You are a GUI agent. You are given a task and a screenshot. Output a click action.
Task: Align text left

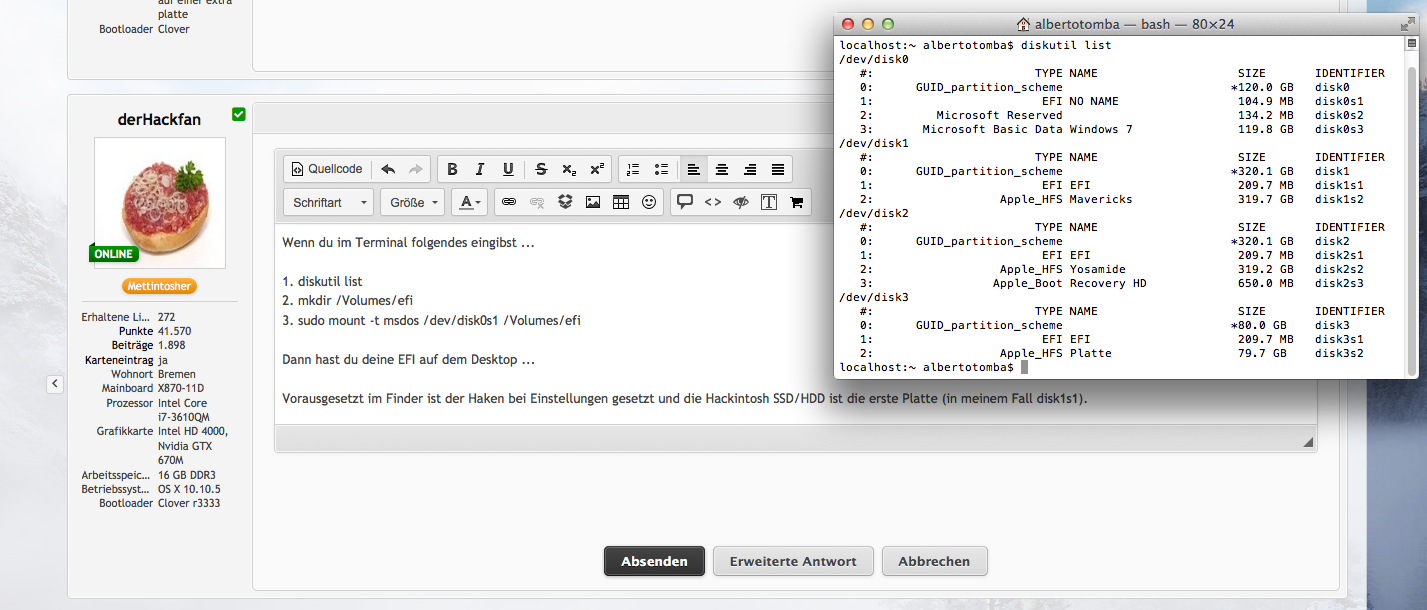tap(694, 169)
